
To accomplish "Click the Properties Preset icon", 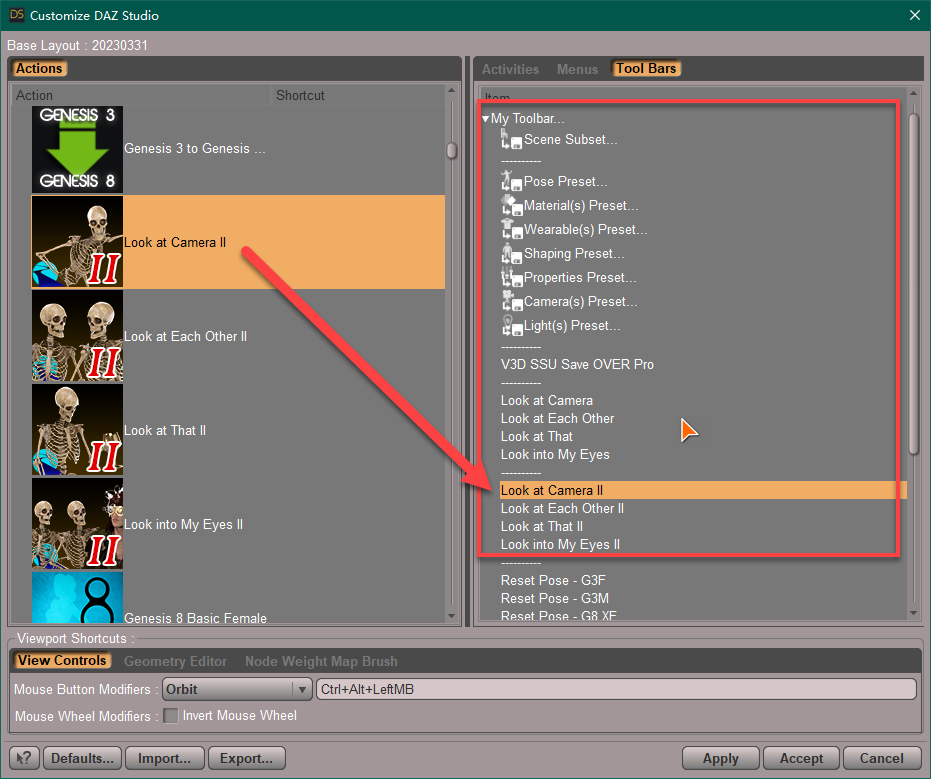I will point(511,277).
